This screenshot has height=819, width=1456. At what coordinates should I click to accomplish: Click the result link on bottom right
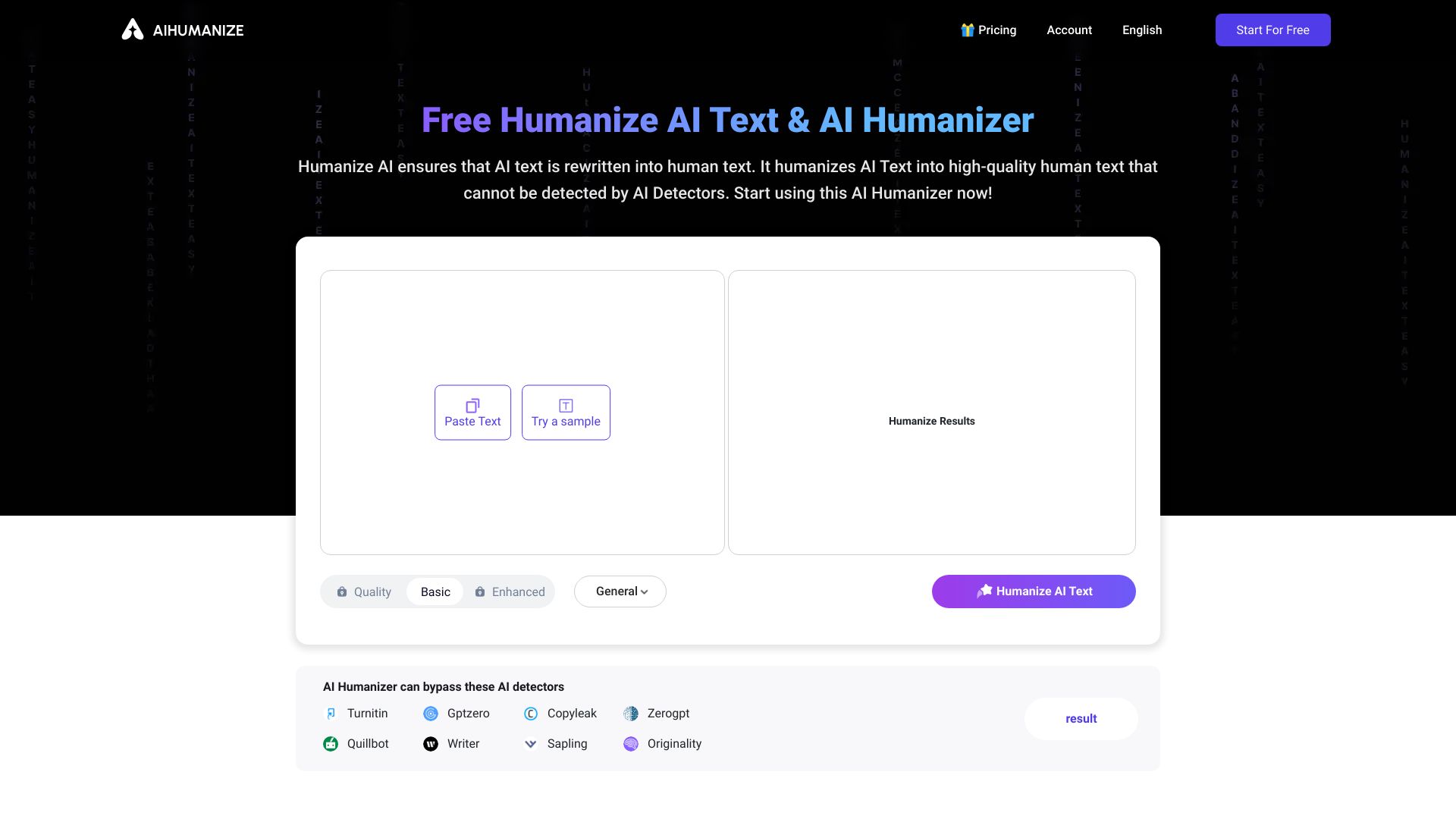pos(1081,718)
